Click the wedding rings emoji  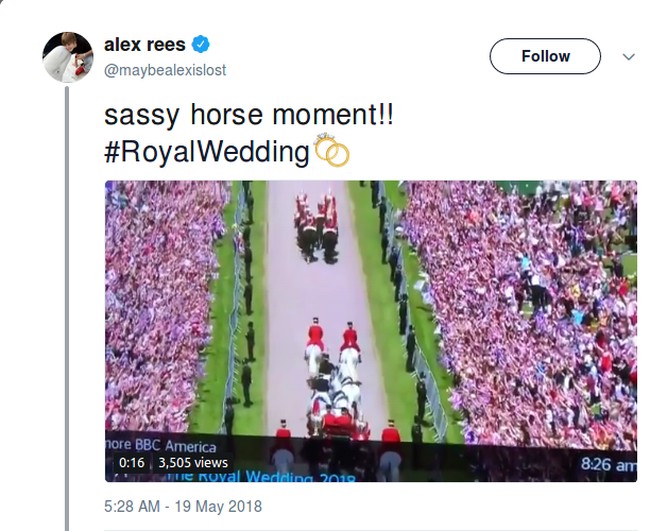point(332,150)
